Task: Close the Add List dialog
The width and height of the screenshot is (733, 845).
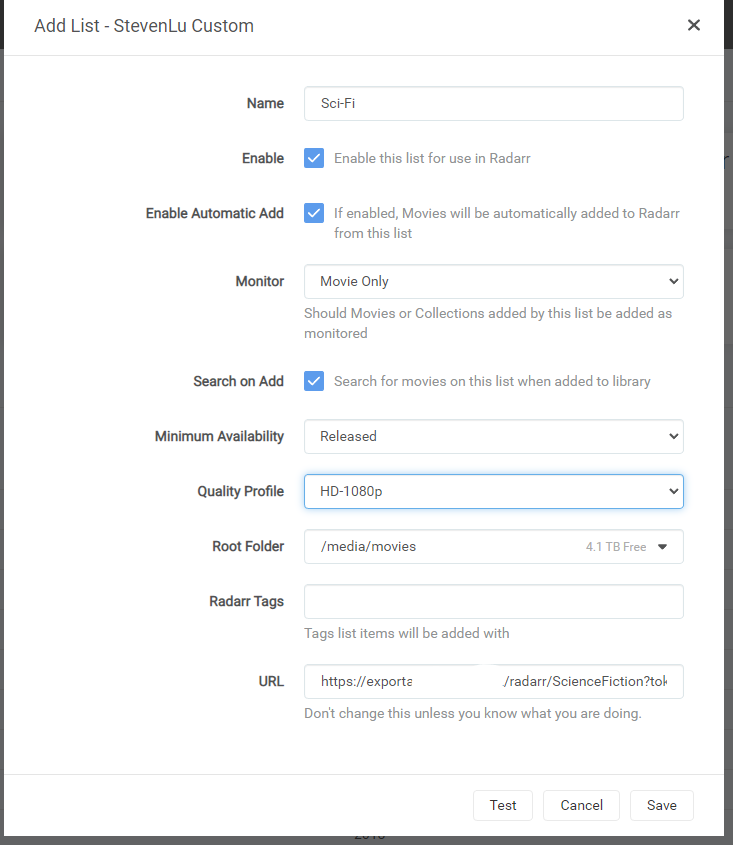Action: pyautogui.click(x=693, y=26)
